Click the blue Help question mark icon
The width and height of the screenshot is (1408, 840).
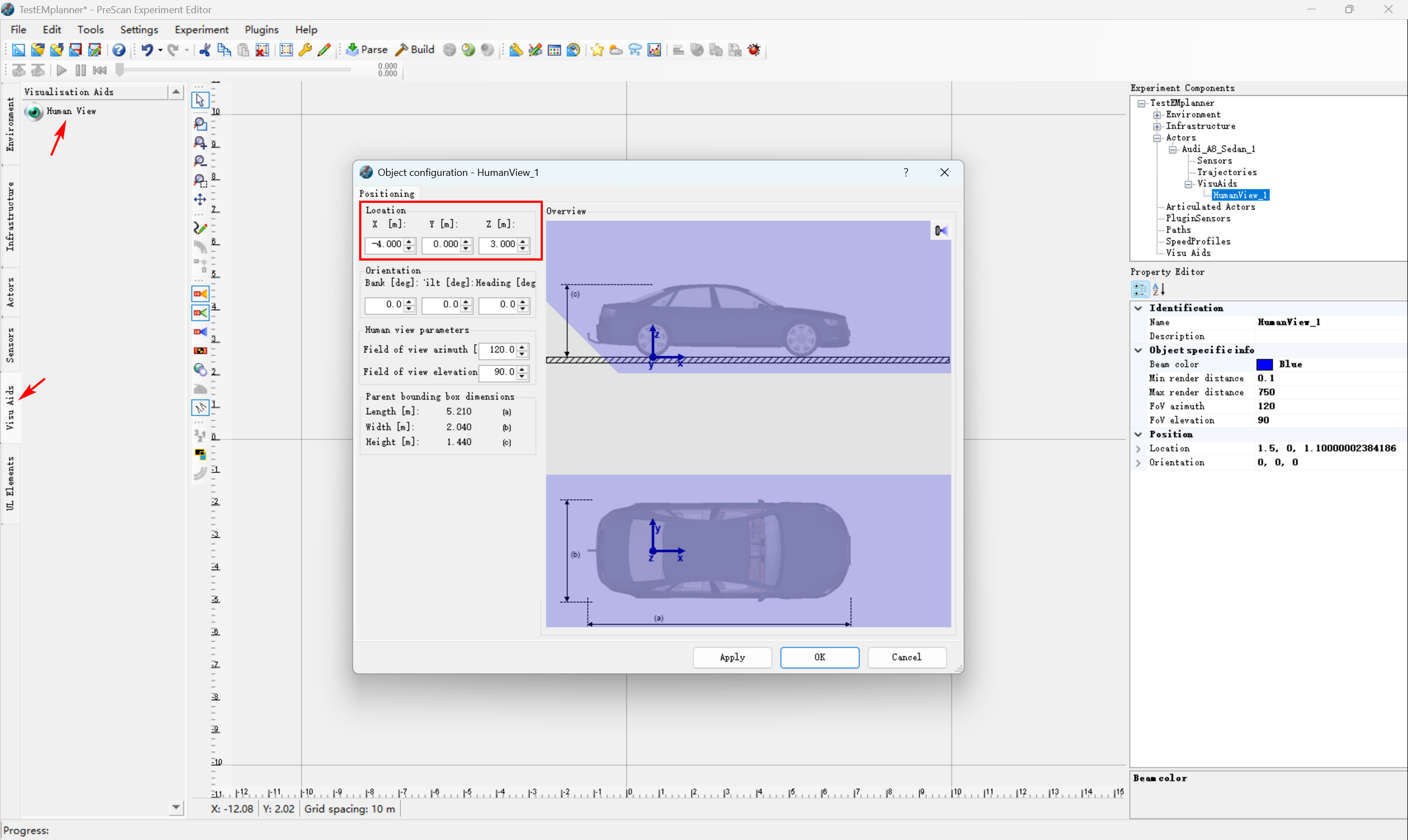(118, 50)
